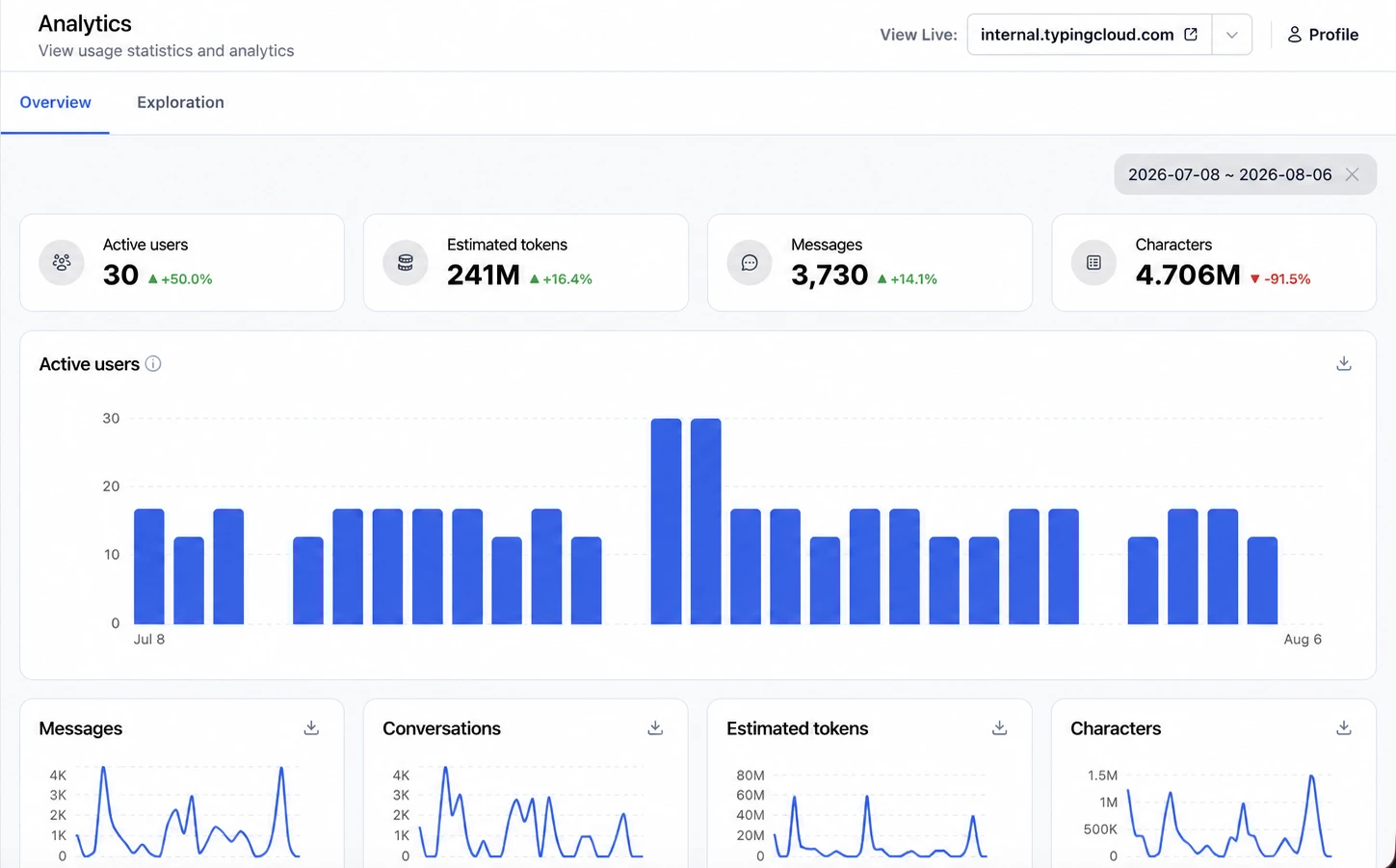The height and width of the screenshot is (868, 1396).
Task: Expand the View Live domain dropdown chevron
Action: pyautogui.click(x=1231, y=35)
